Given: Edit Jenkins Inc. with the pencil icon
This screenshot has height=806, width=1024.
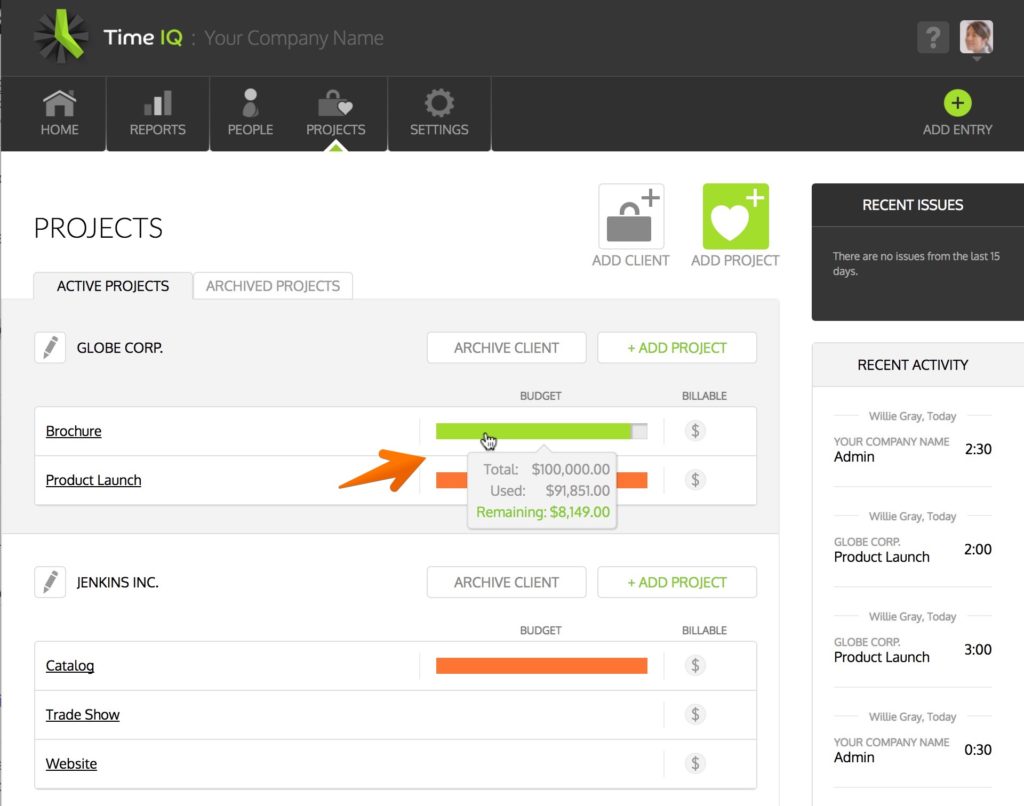Looking at the screenshot, I should click(50, 582).
